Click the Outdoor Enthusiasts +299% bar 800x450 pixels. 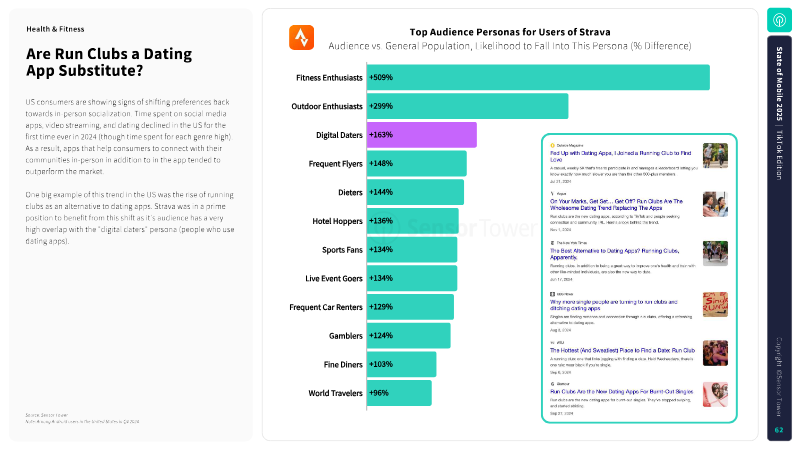click(467, 106)
